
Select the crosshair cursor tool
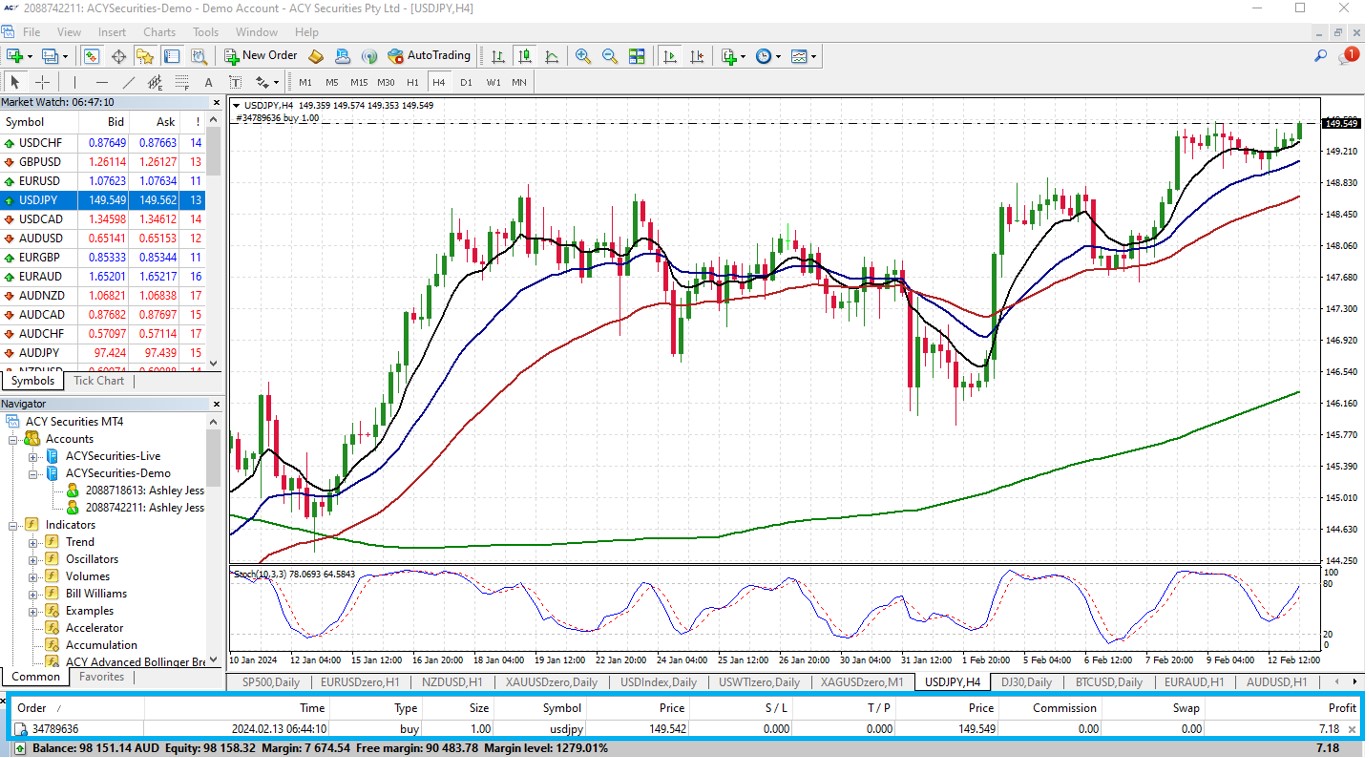(x=42, y=82)
